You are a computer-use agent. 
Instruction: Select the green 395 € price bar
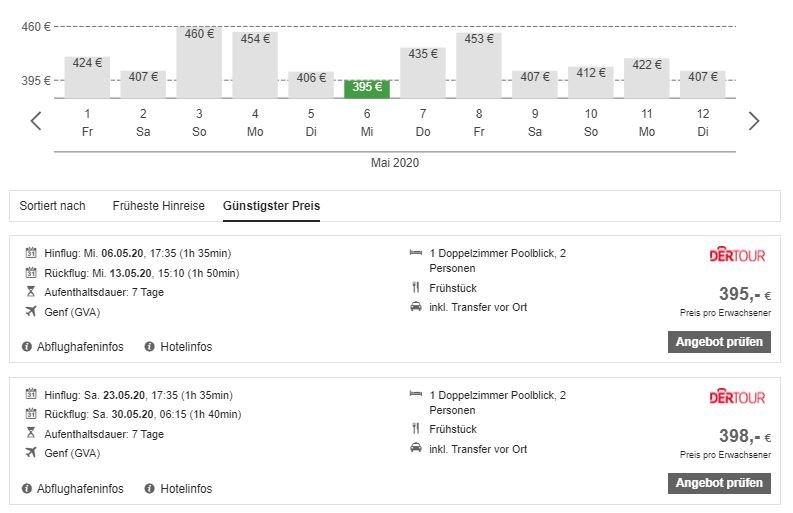click(x=367, y=88)
